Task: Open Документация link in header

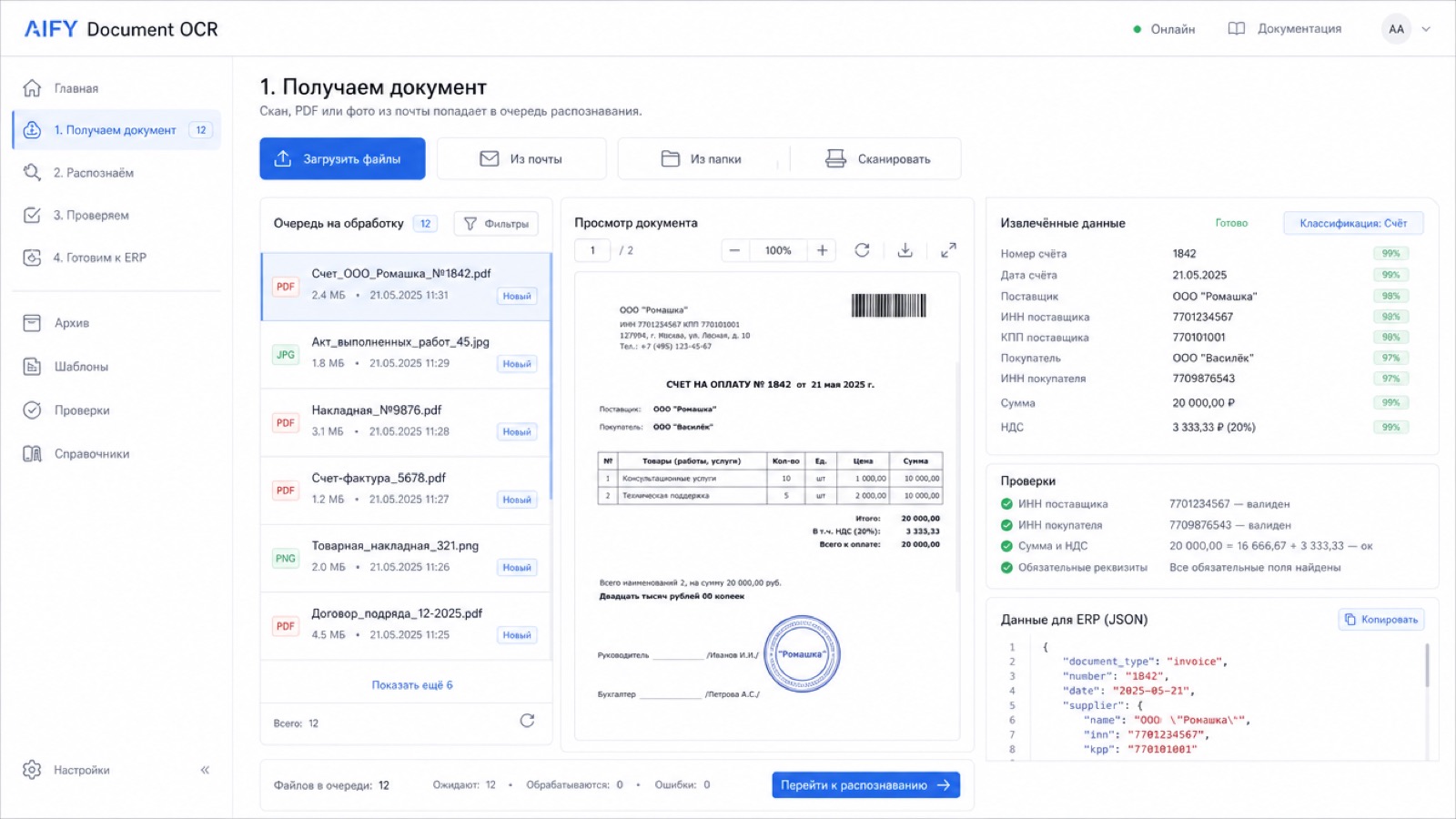Action: 1285,29
